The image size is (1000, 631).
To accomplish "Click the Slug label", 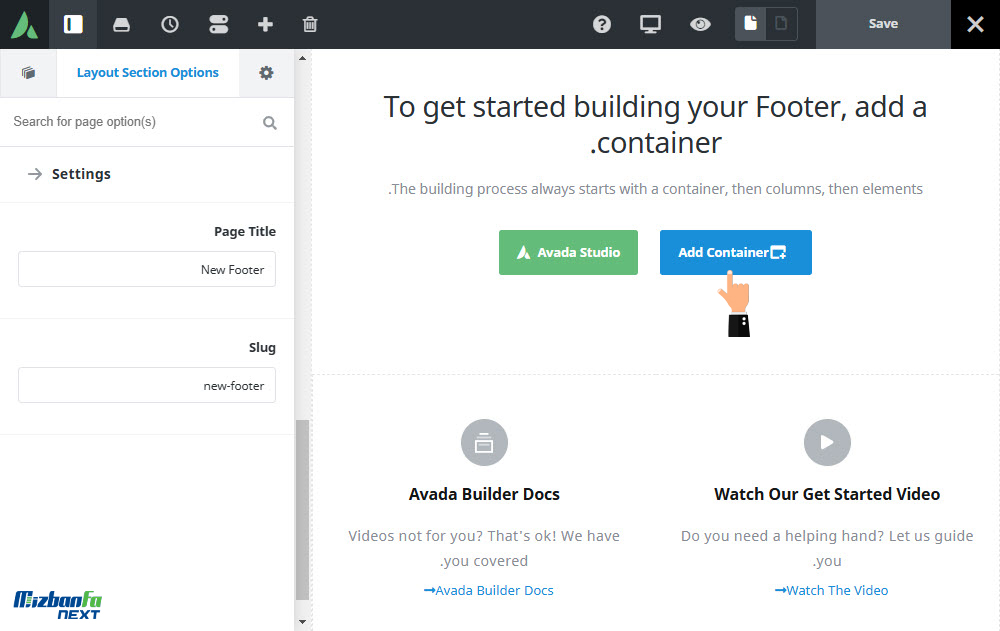I will click(262, 347).
